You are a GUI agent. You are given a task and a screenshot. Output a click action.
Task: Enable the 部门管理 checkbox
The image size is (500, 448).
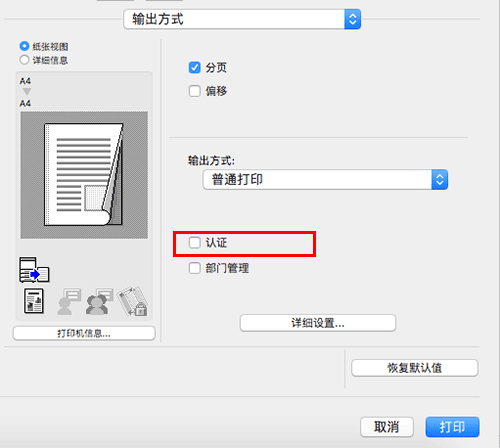(x=195, y=268)
